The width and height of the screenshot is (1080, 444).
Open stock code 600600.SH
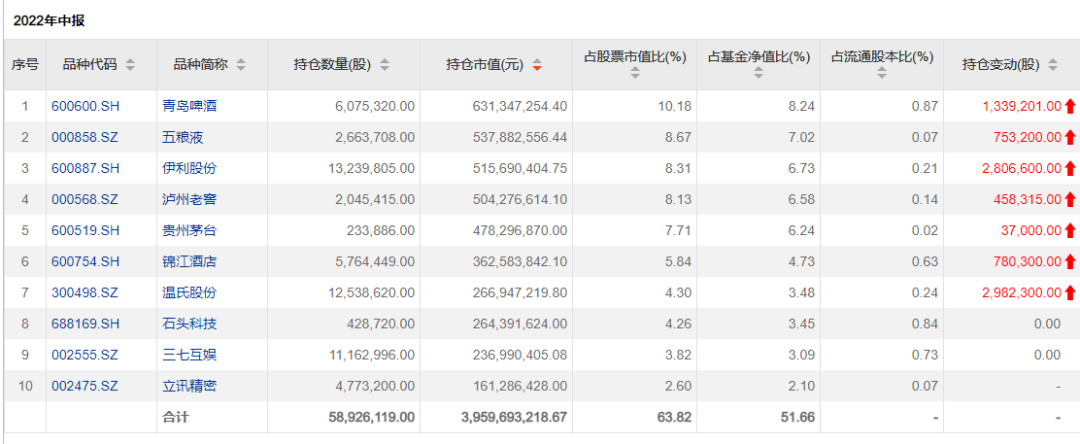[x=85, y=106]
